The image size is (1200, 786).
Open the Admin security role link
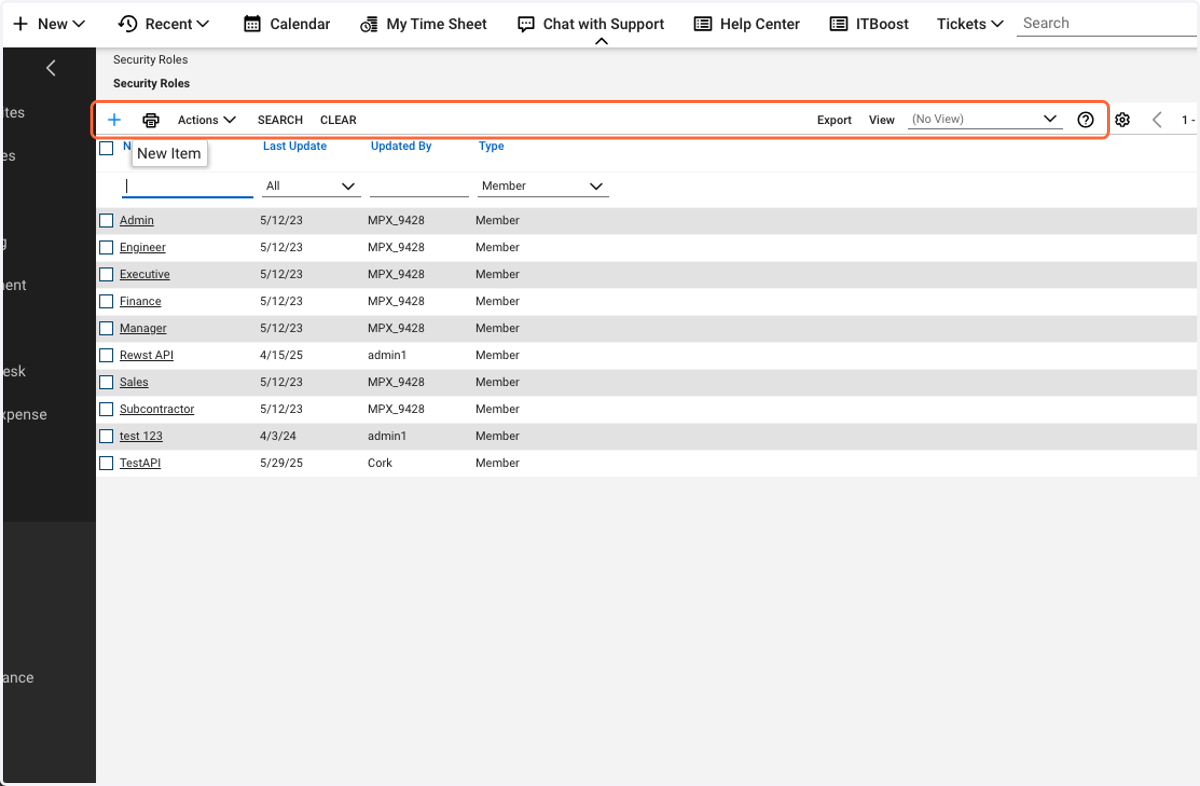(137, 220)
